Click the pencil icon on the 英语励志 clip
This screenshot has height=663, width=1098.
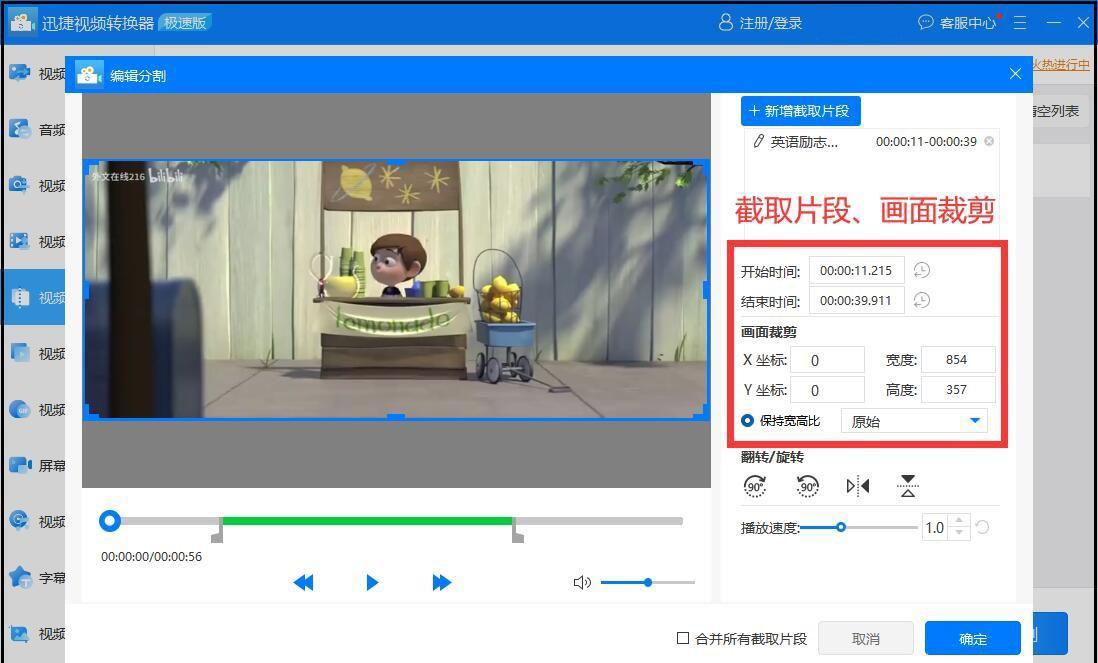click(x=758, y=141)
